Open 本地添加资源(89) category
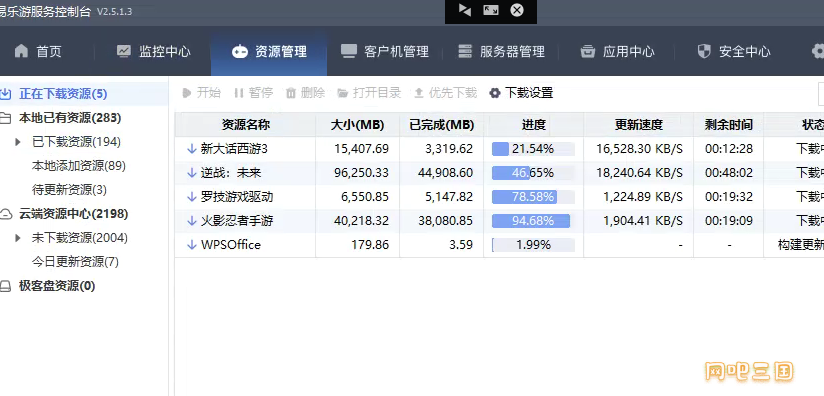 [79, 166]
